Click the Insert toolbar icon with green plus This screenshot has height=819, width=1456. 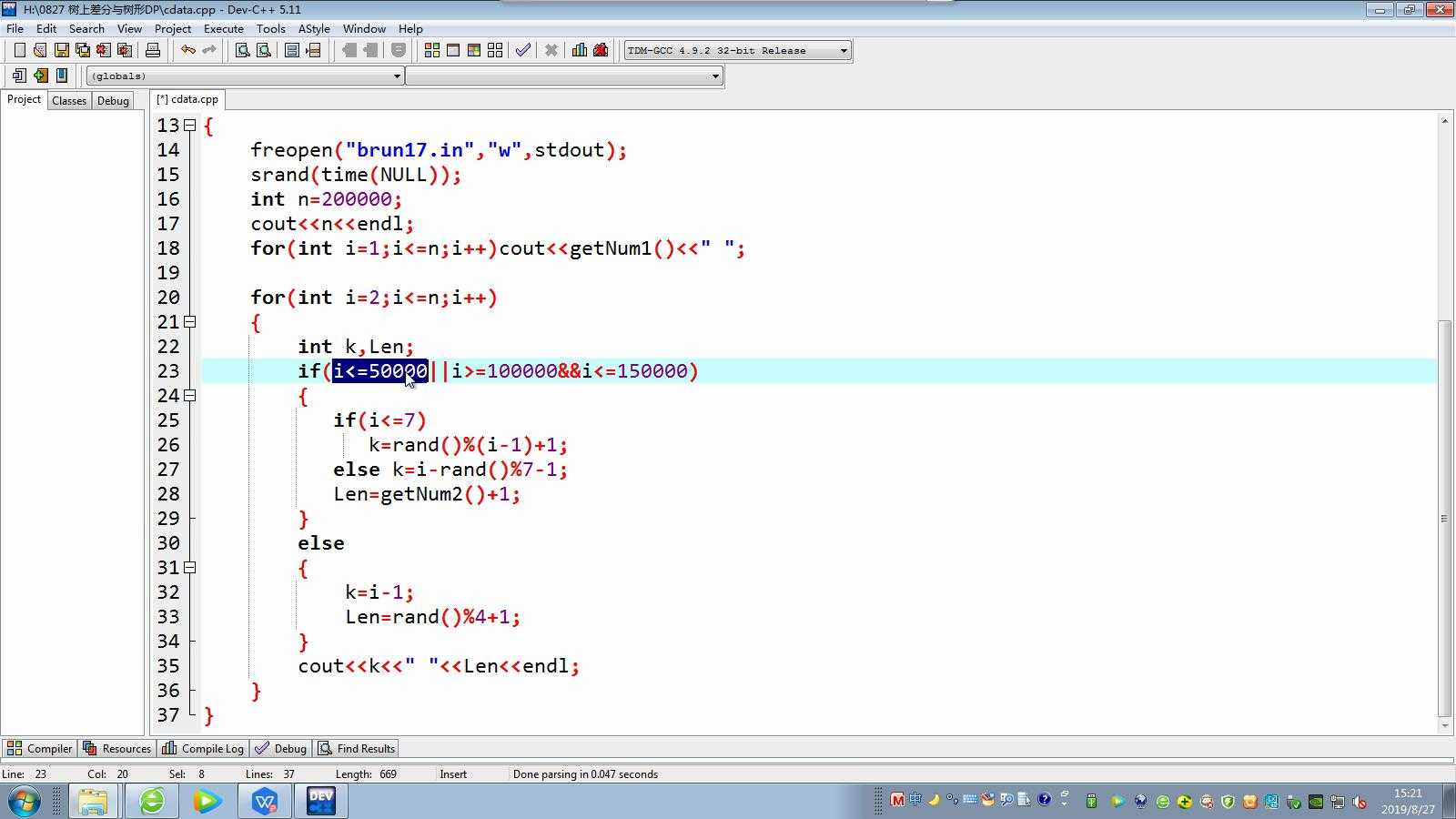click(x=40, y=76)
